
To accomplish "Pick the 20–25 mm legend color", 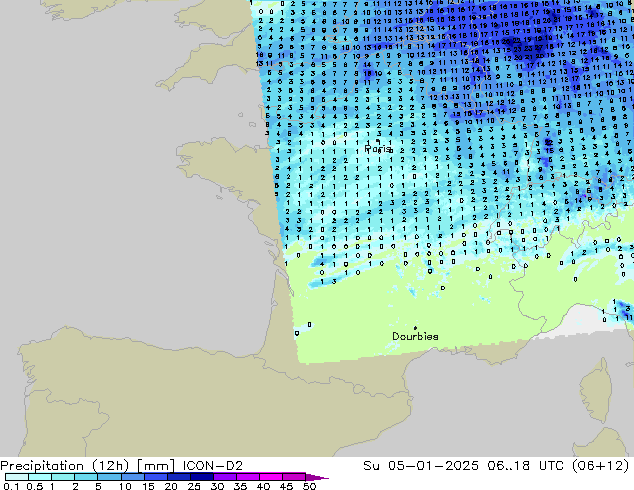I will click(178, 477).
